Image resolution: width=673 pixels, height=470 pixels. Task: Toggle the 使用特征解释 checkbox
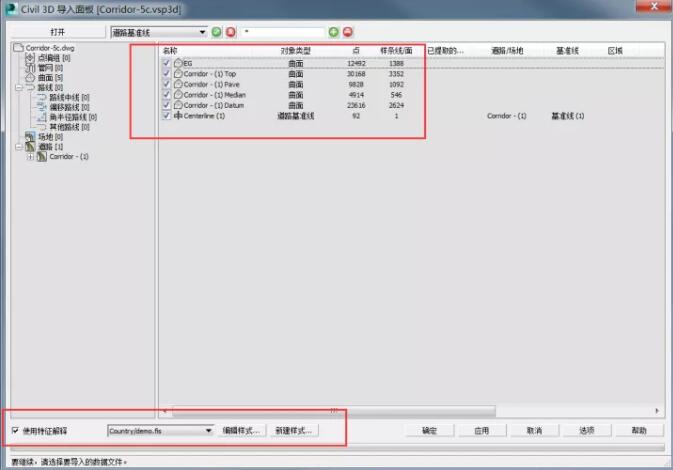(15, 430)
